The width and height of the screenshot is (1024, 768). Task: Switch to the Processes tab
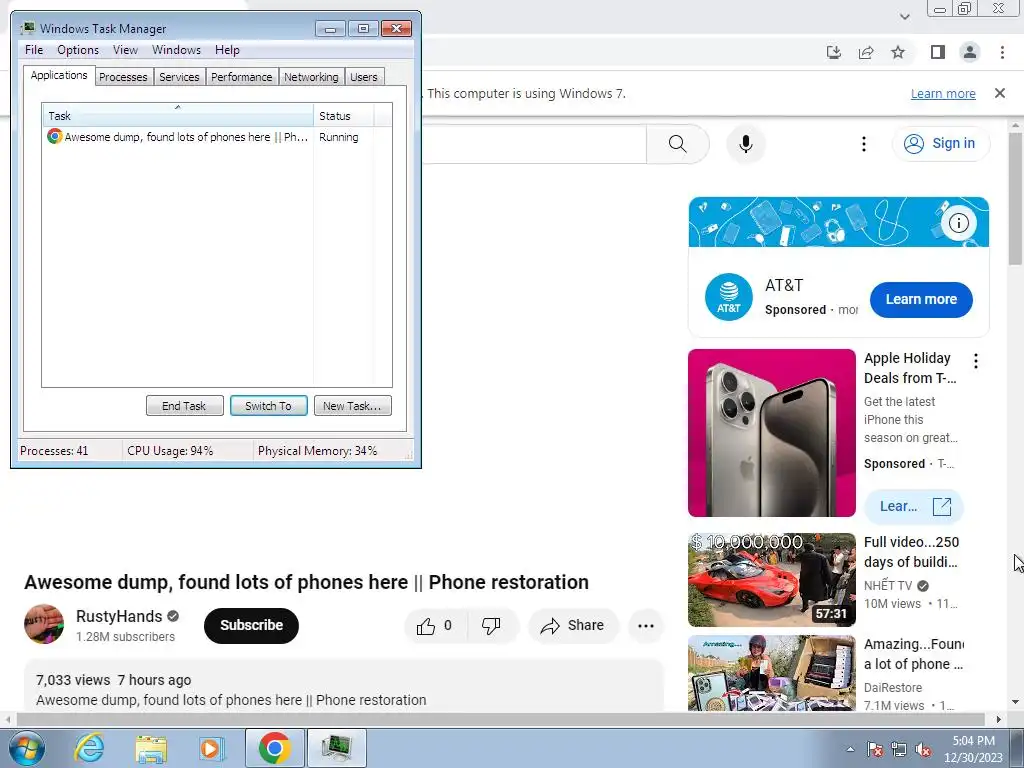[123, 77]
